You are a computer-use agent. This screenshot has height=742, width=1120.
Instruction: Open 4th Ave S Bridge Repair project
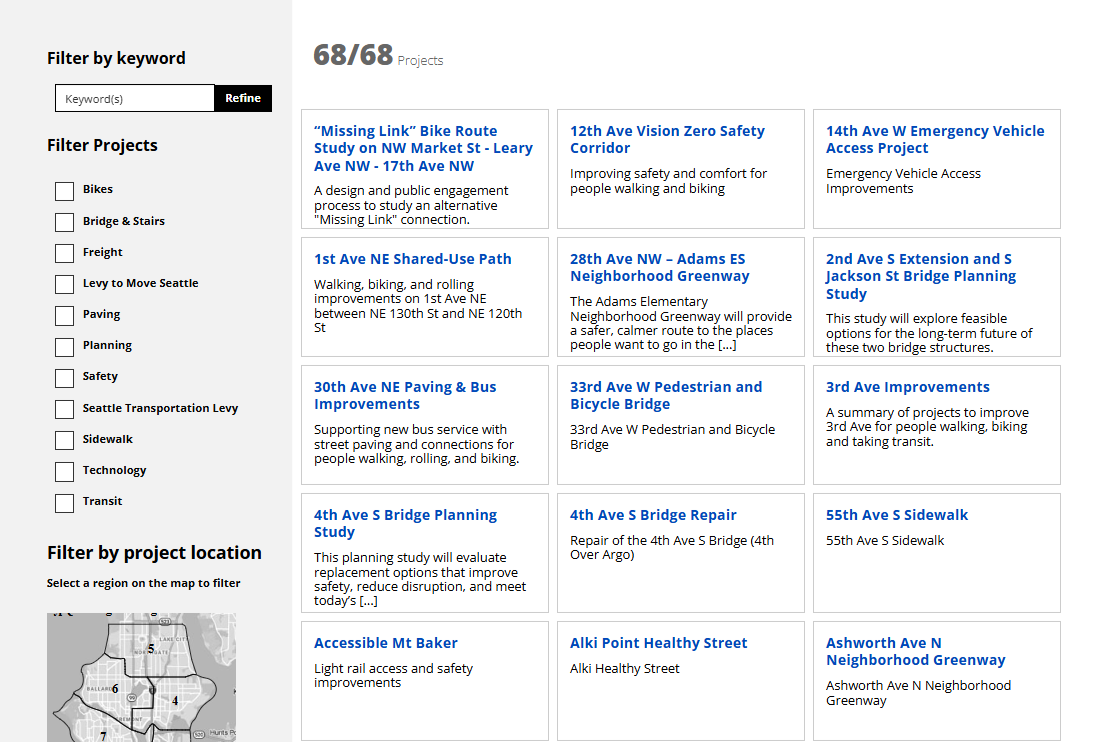653,515
